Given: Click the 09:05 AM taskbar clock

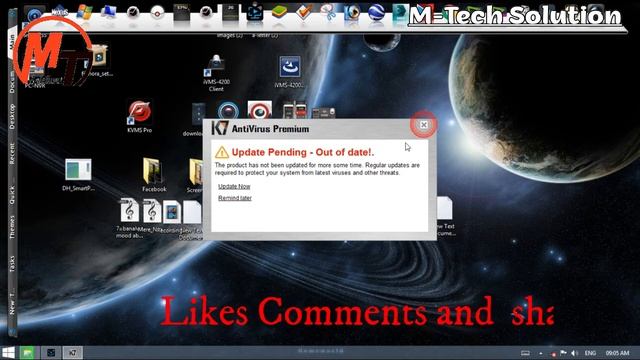Looking at the screenshot, I should (x=617, y=353).
